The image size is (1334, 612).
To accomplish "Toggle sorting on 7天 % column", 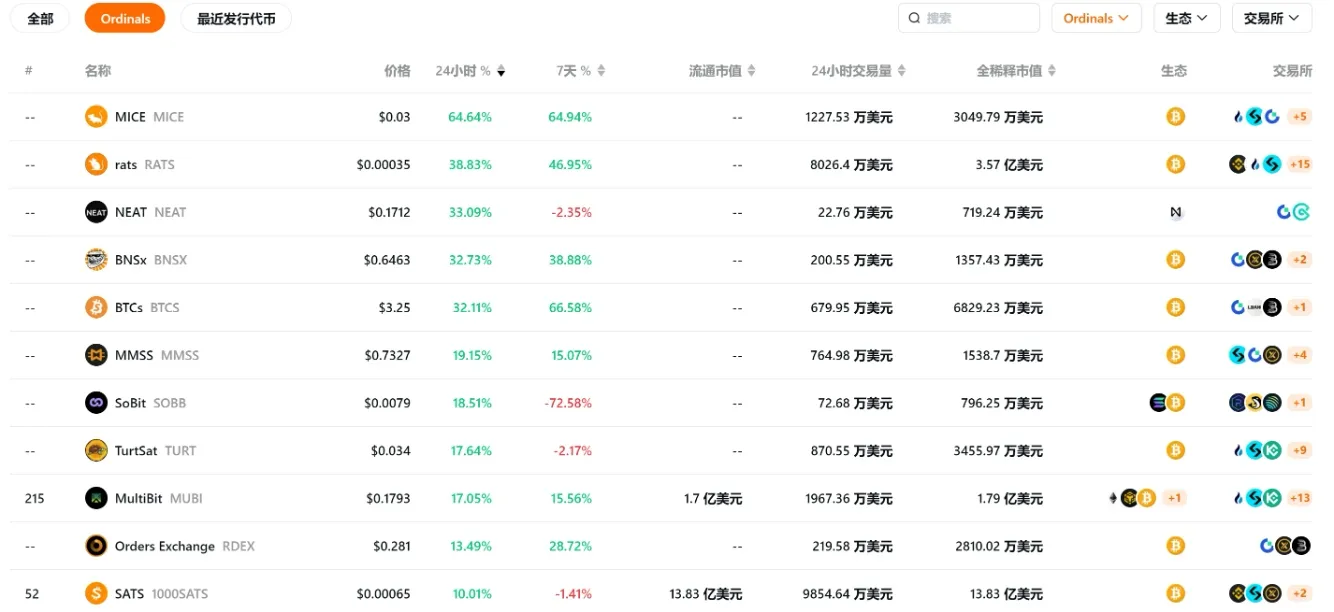I will [601, 72].
